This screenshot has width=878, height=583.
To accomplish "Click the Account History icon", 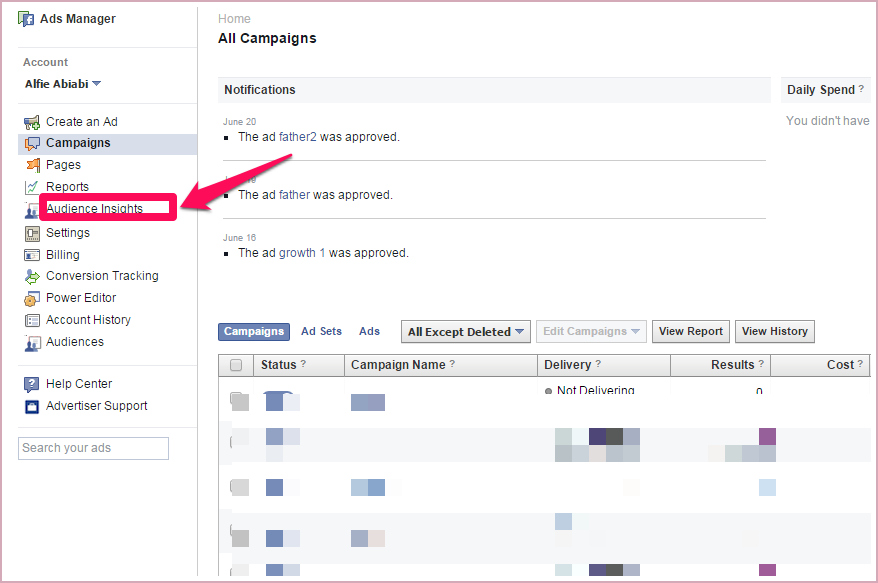I will pos(31,320).
